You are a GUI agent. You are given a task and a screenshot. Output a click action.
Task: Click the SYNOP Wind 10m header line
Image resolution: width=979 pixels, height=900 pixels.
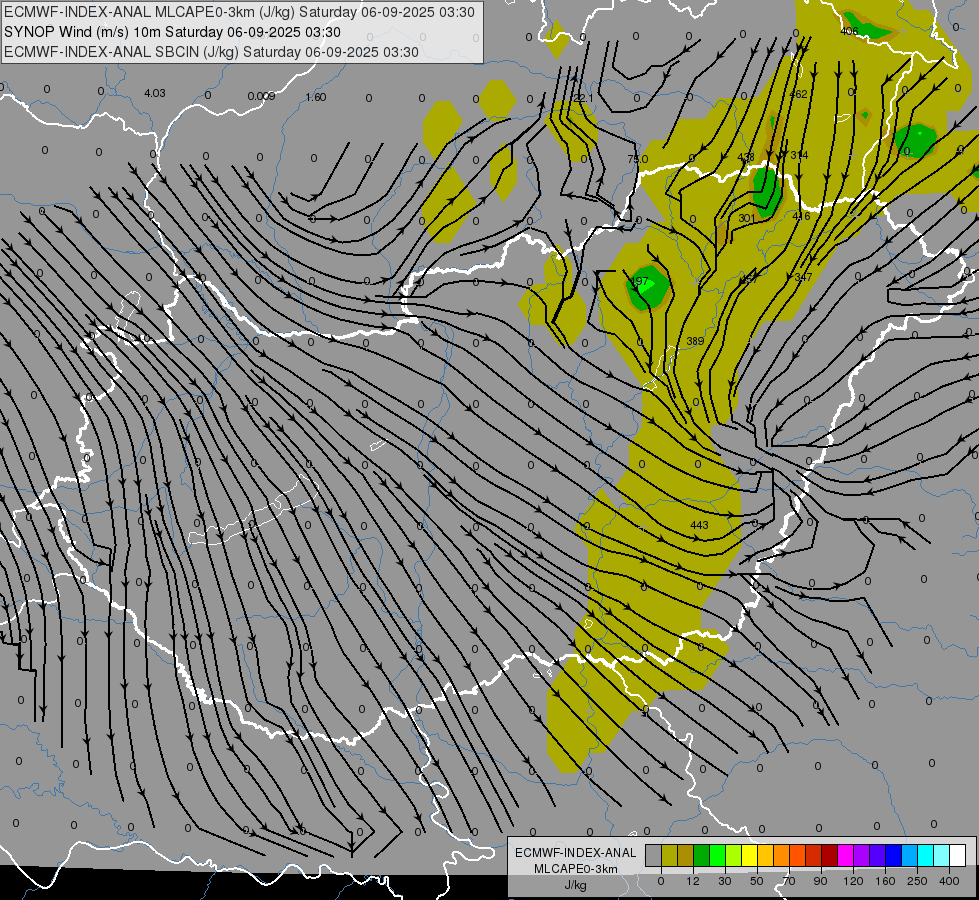[172, 32]
